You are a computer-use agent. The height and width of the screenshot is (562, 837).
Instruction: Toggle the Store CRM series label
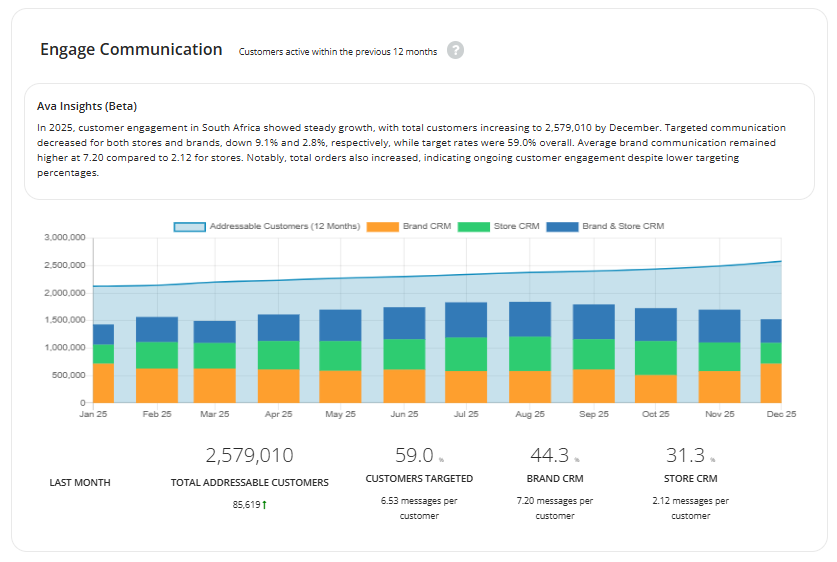point(516,226)
